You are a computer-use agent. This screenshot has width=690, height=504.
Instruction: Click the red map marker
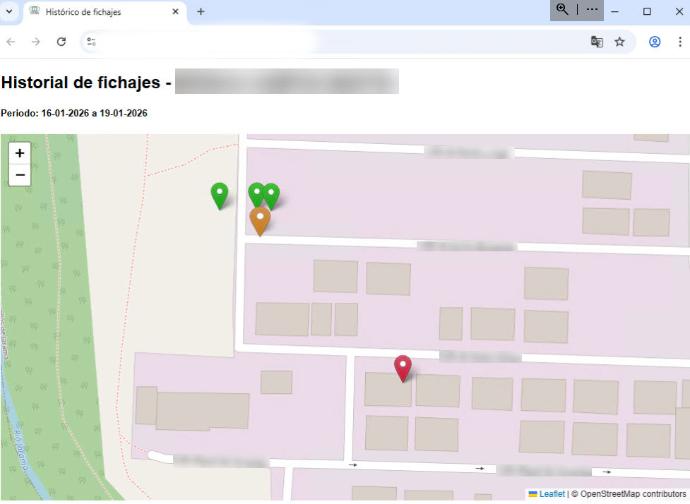(403, 367)
